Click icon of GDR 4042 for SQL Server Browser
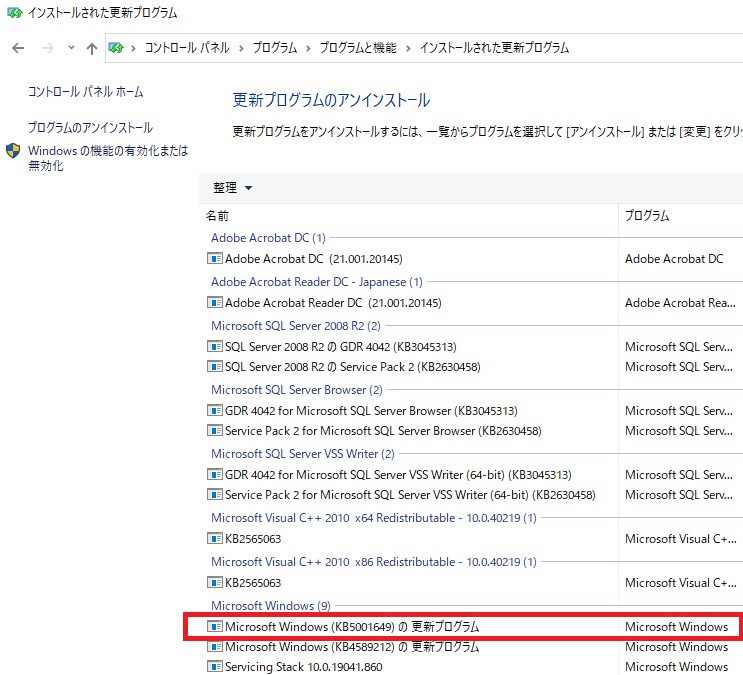This screenshot has height=675, width=743. click(215, 410)
